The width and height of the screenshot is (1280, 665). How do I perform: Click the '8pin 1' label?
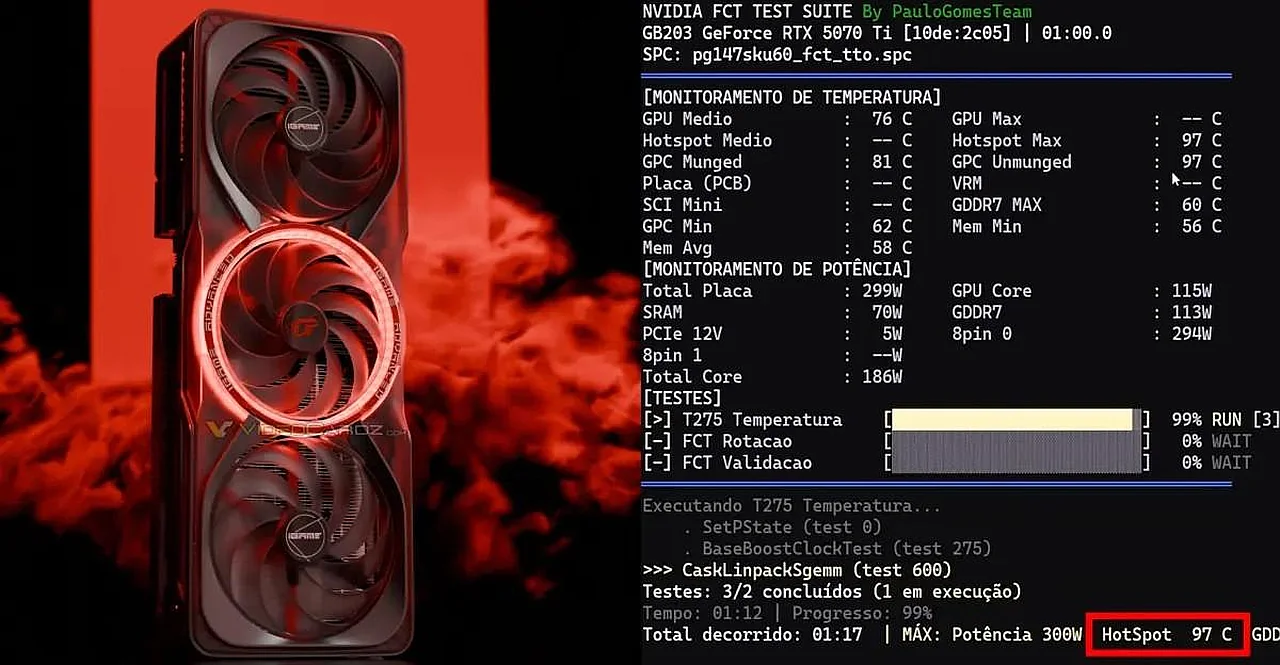point(672,355)
